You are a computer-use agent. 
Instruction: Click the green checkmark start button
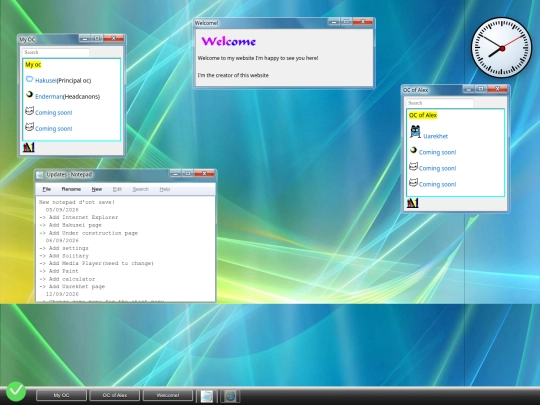pyautogui.click(x=16, y=392)
